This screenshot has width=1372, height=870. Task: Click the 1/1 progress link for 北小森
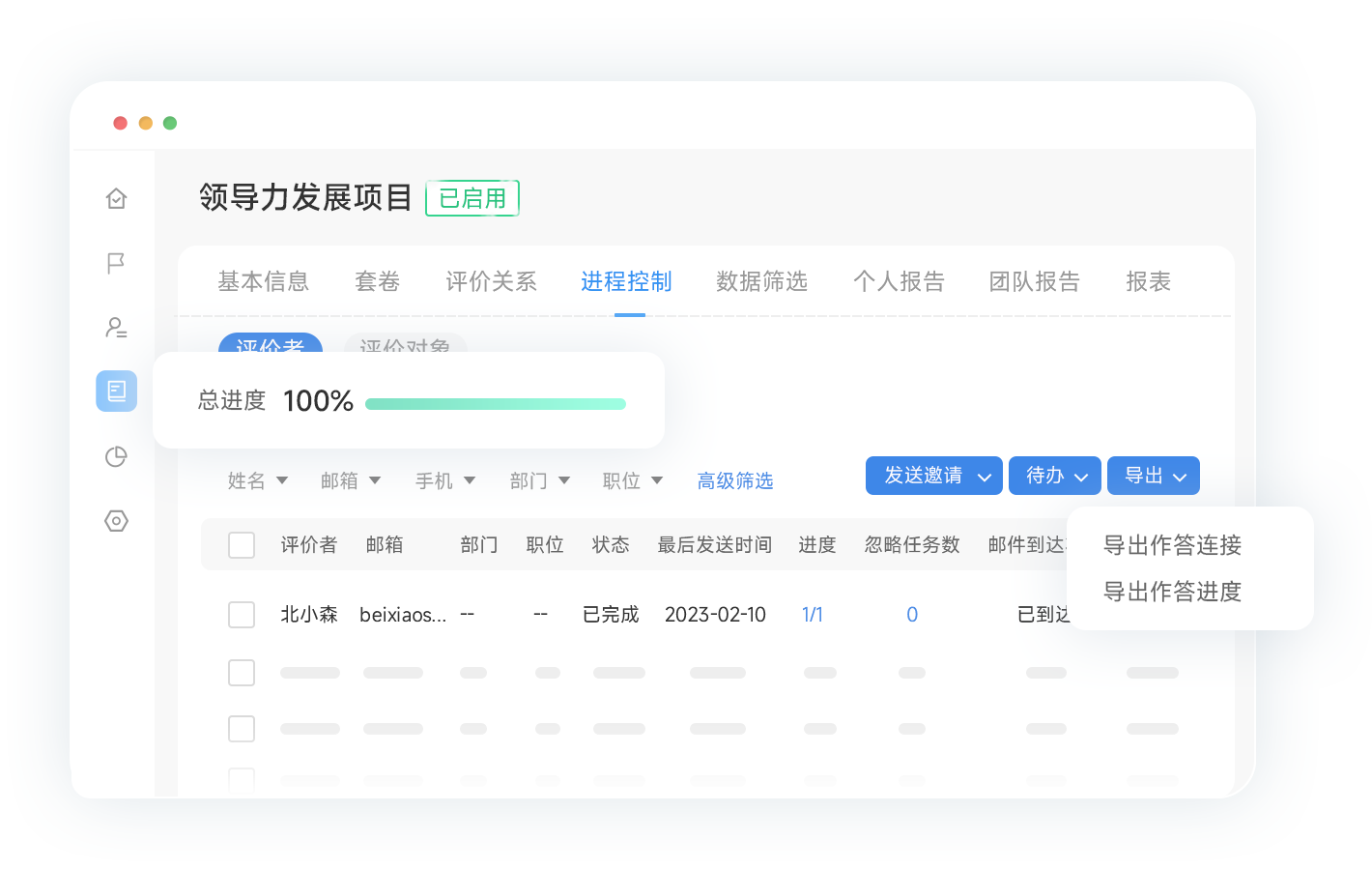point(813,615)
